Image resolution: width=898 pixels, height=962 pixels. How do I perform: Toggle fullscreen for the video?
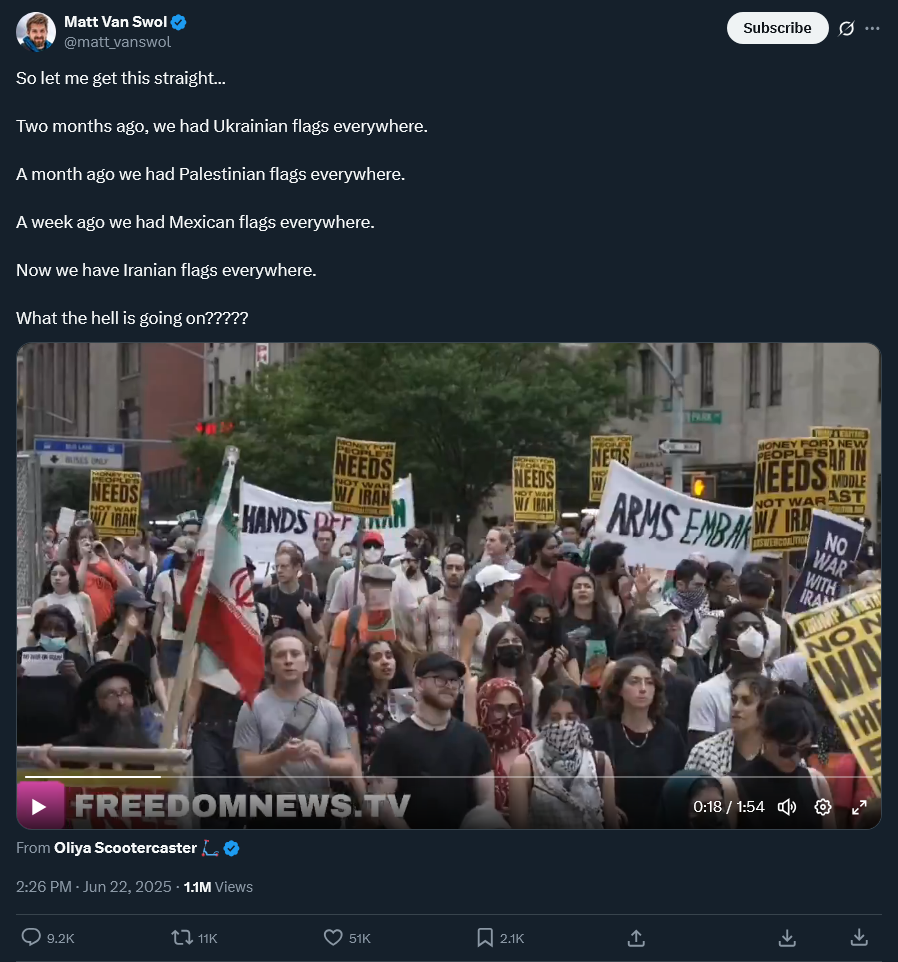tap(859, 807)
